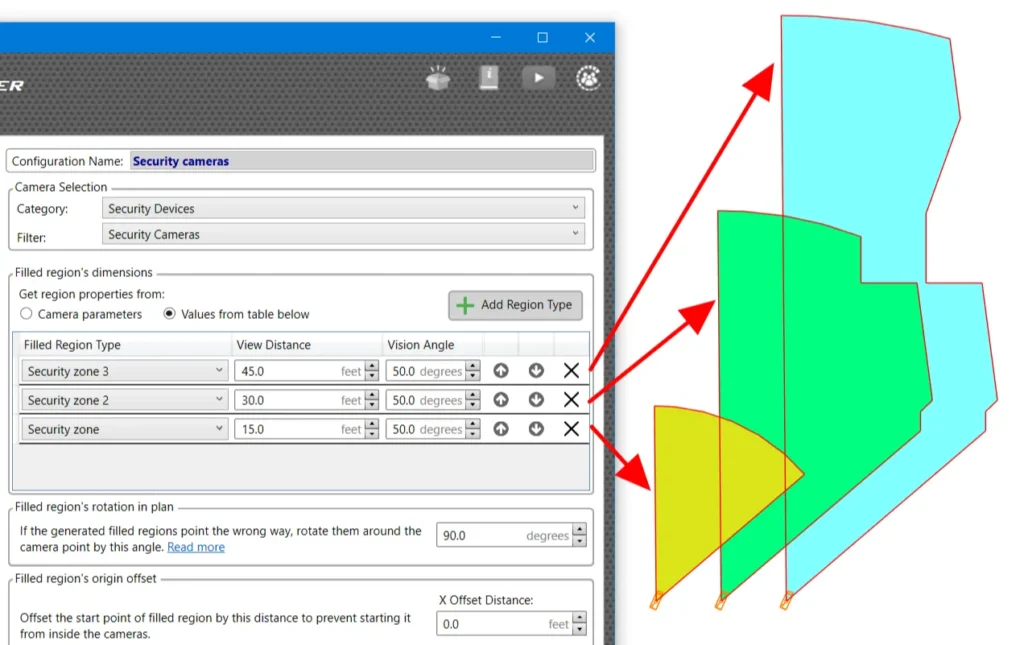Viewport: 1024px width, 645px height.
Task: Select Values from table below option
Action: point(170,314)
